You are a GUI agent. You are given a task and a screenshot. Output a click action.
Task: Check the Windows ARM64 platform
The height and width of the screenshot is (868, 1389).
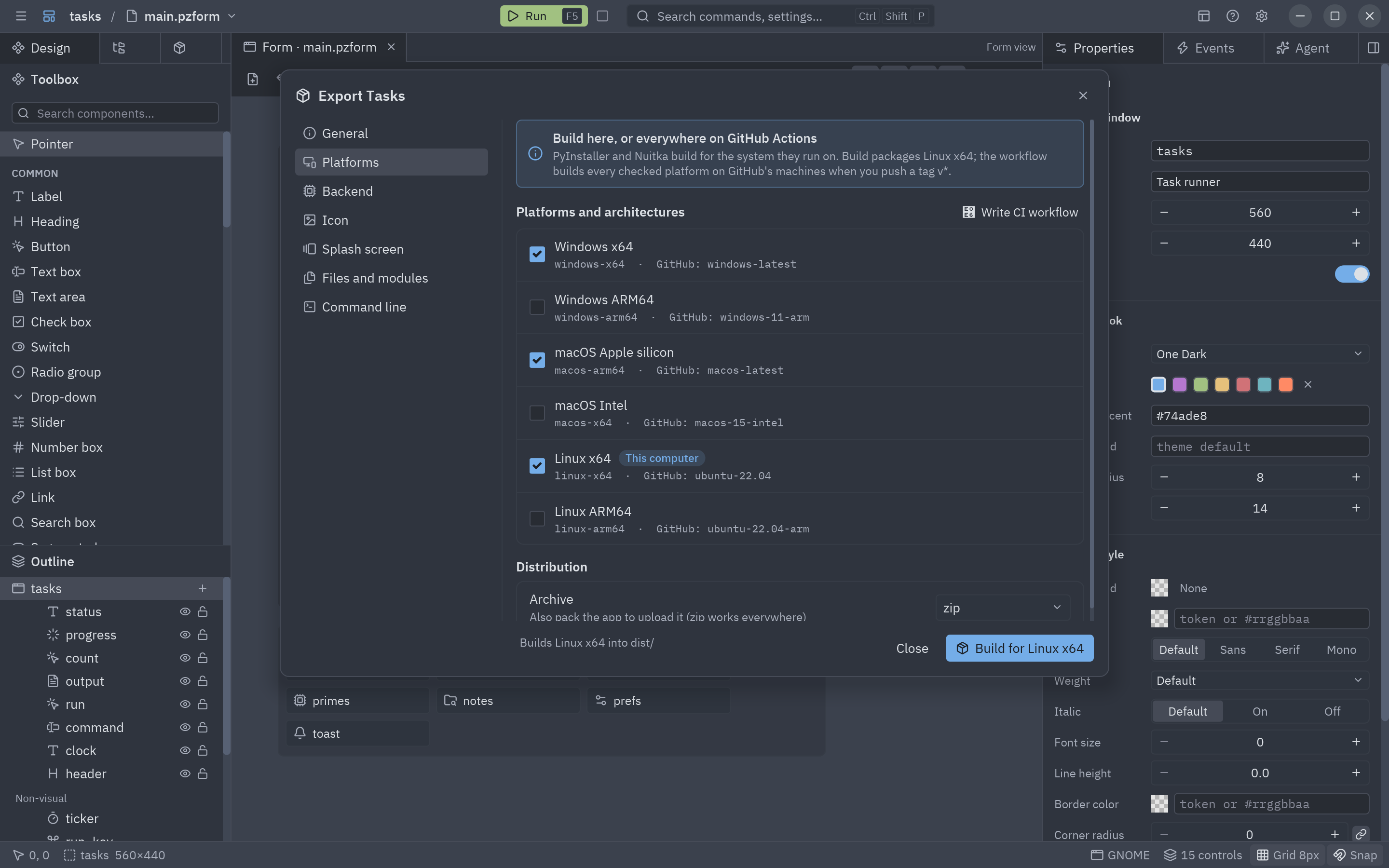point(537,307)
